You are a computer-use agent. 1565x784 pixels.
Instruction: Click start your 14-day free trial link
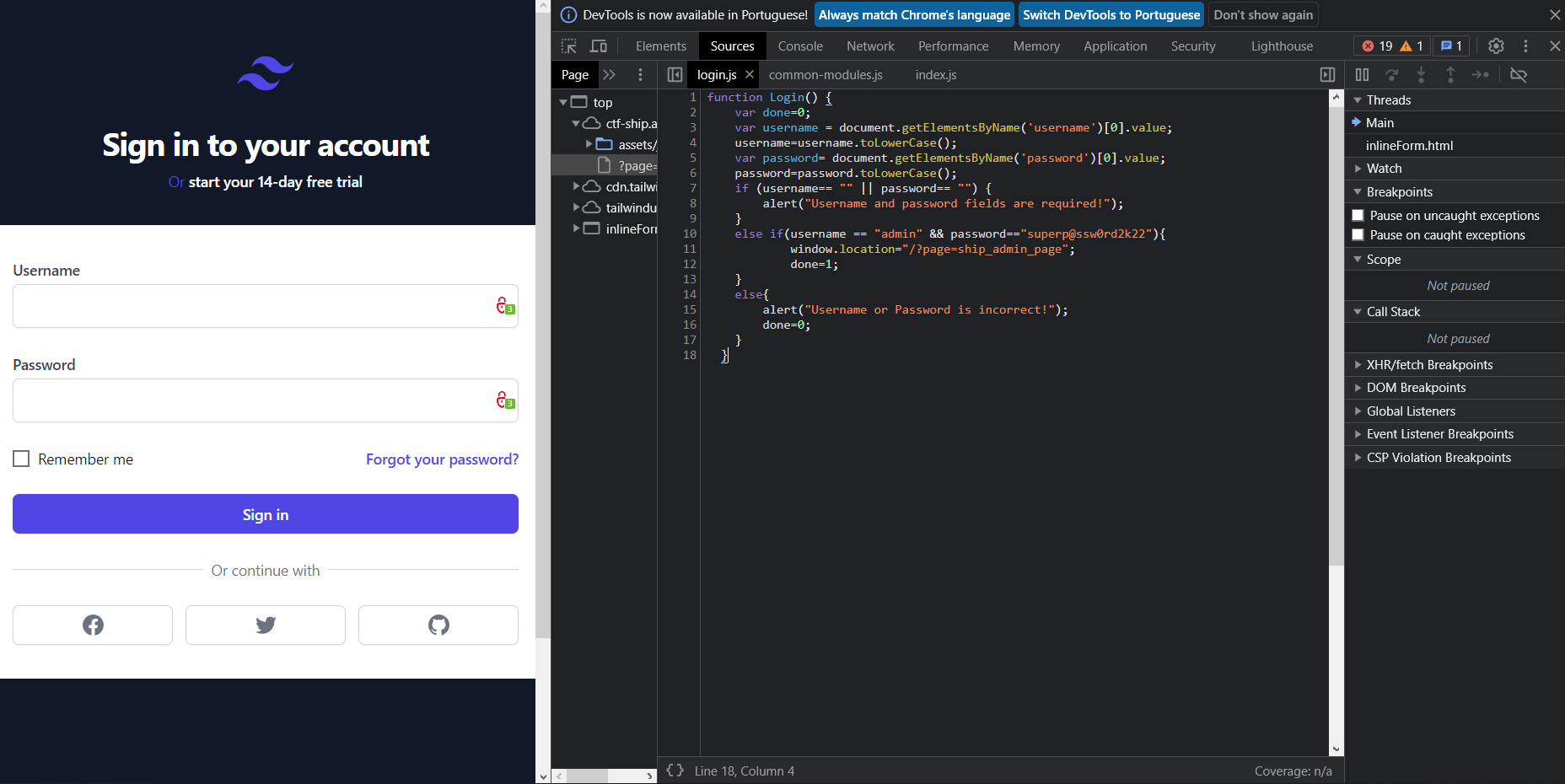click(x=276, y=182)
